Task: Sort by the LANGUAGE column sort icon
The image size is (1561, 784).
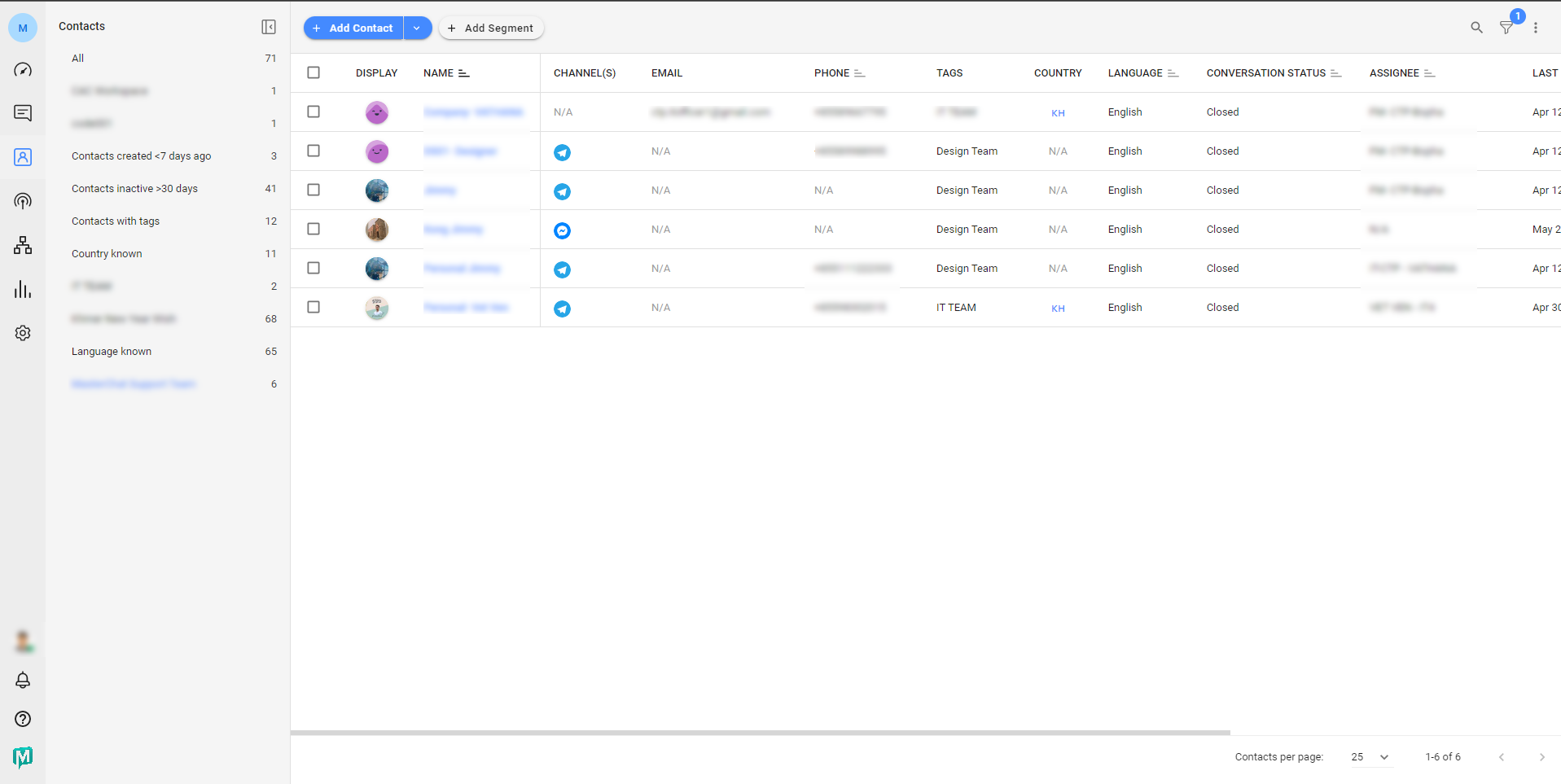Action: click(x=1173, y=73)
